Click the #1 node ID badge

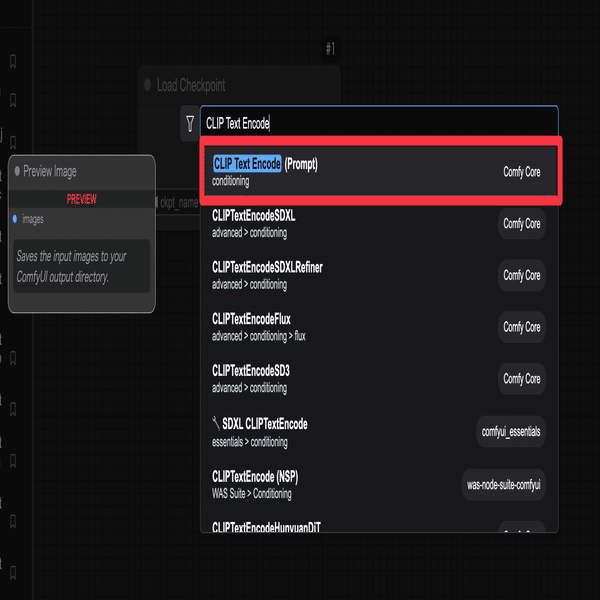(x=330, y=49)
